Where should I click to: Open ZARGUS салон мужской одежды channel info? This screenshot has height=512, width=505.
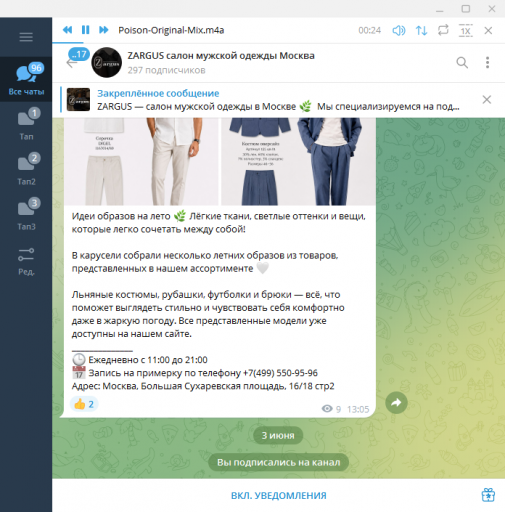tap(221, 56)
